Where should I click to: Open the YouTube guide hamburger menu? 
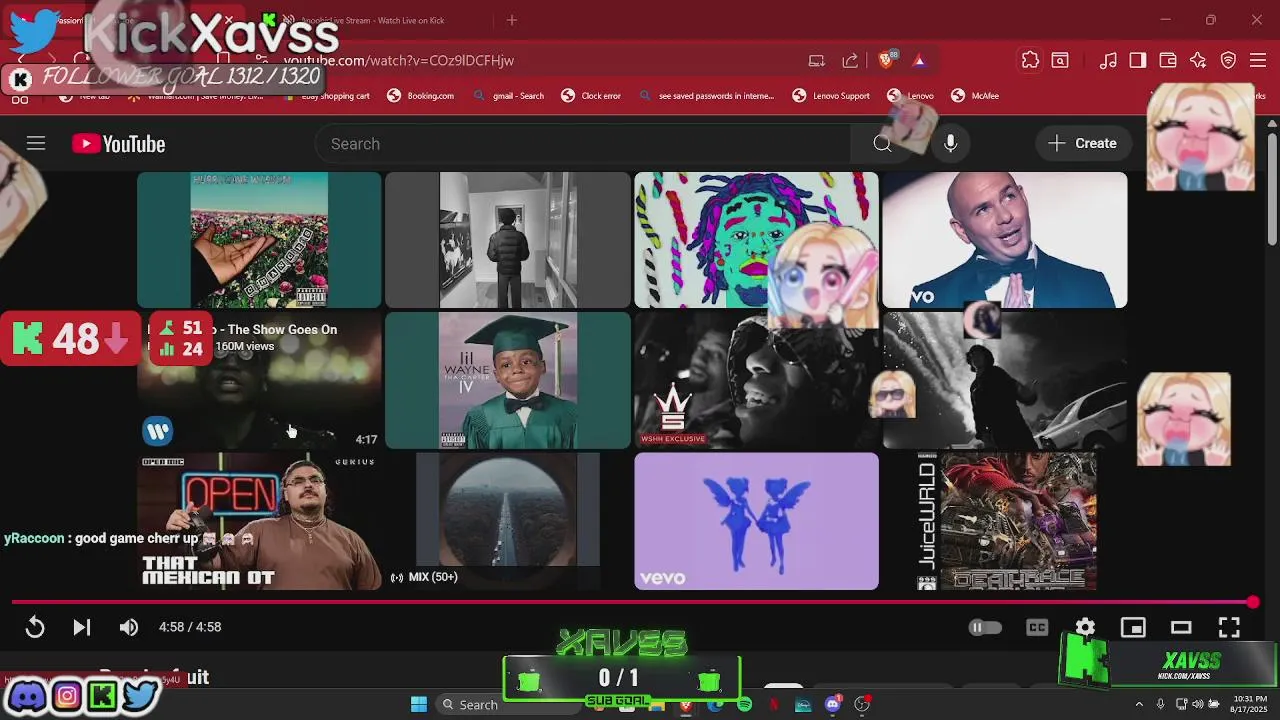tap(36, 144)
